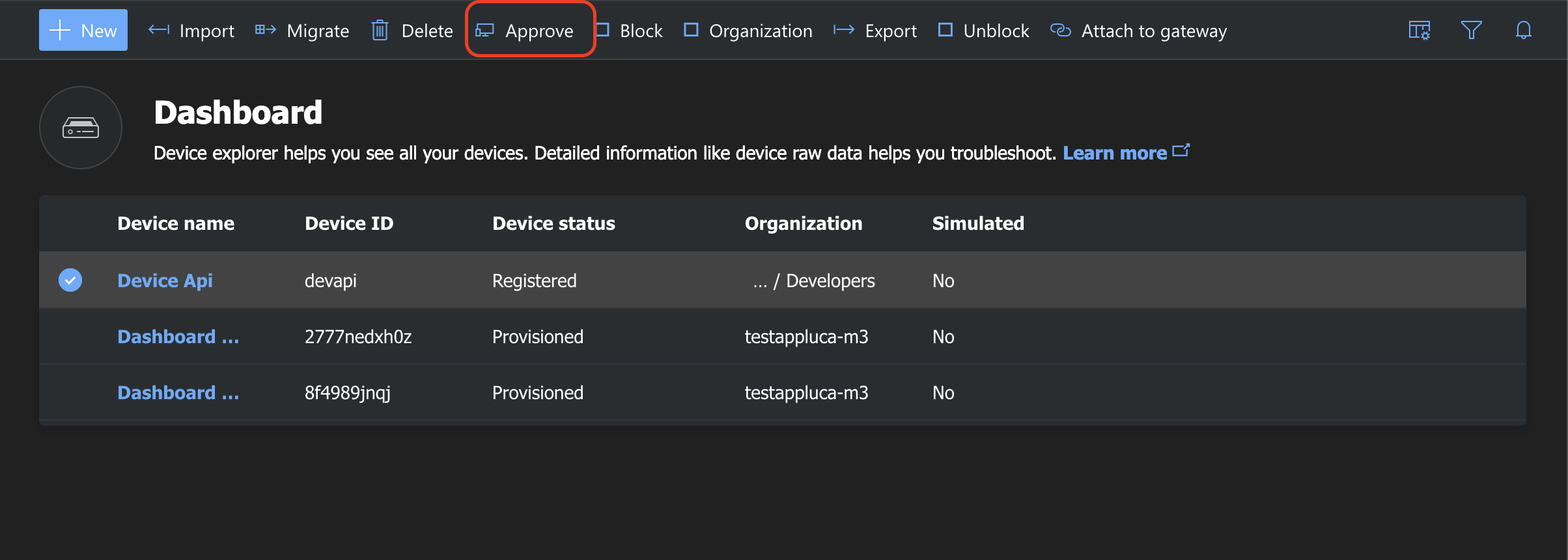This screenshot has height=560, width=1568.
Task: Click the Attach to gateway link icon
Action: [1061, 31]
